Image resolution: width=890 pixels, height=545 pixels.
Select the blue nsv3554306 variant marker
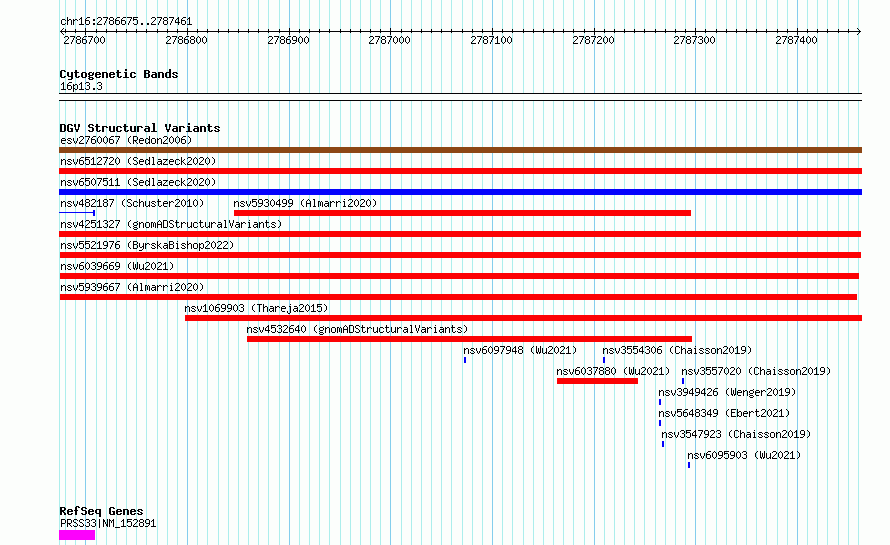604,360
